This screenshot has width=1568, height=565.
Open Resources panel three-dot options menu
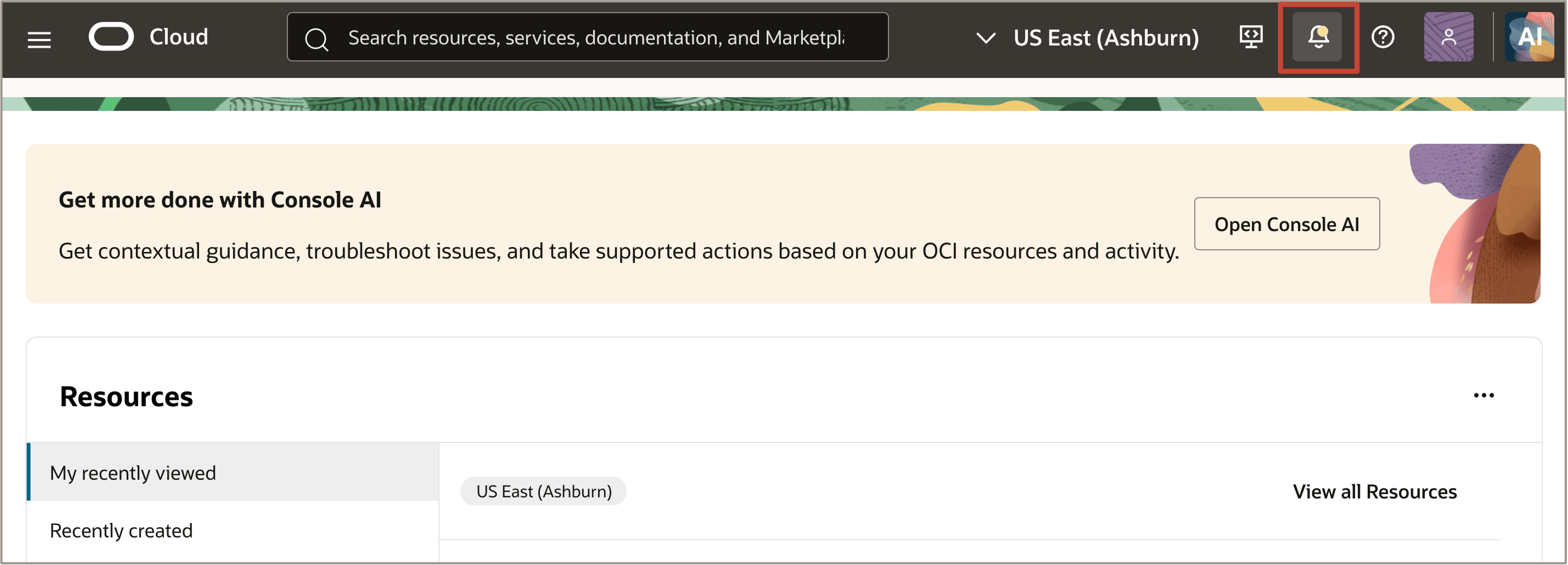click(x=1484, y=396)
